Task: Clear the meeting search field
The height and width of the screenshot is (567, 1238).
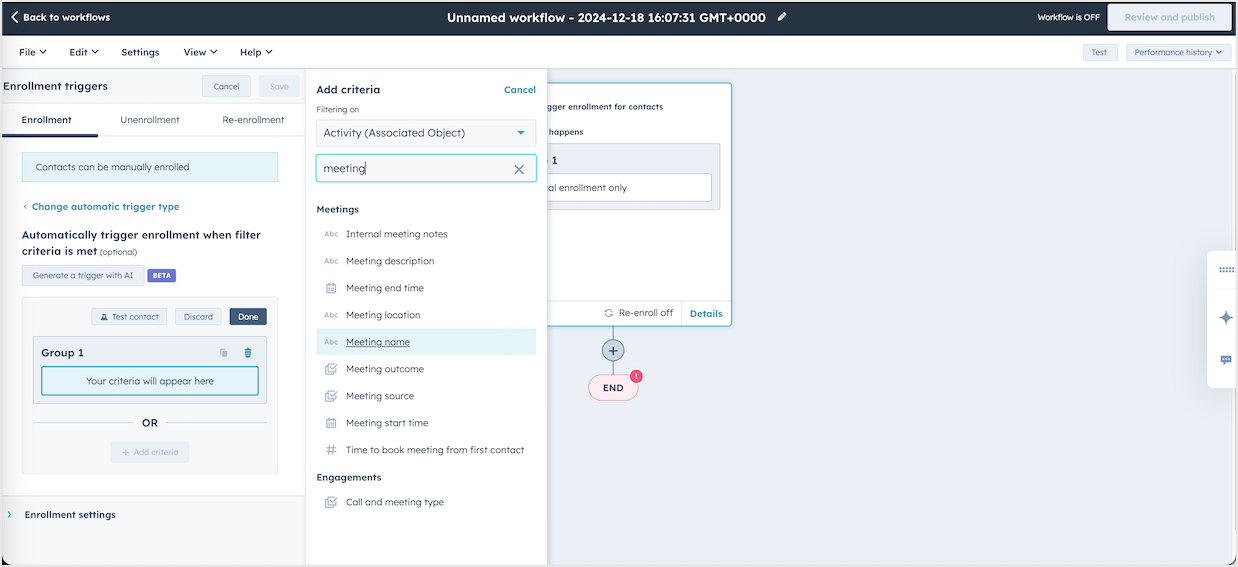Action: coord(518,169)
